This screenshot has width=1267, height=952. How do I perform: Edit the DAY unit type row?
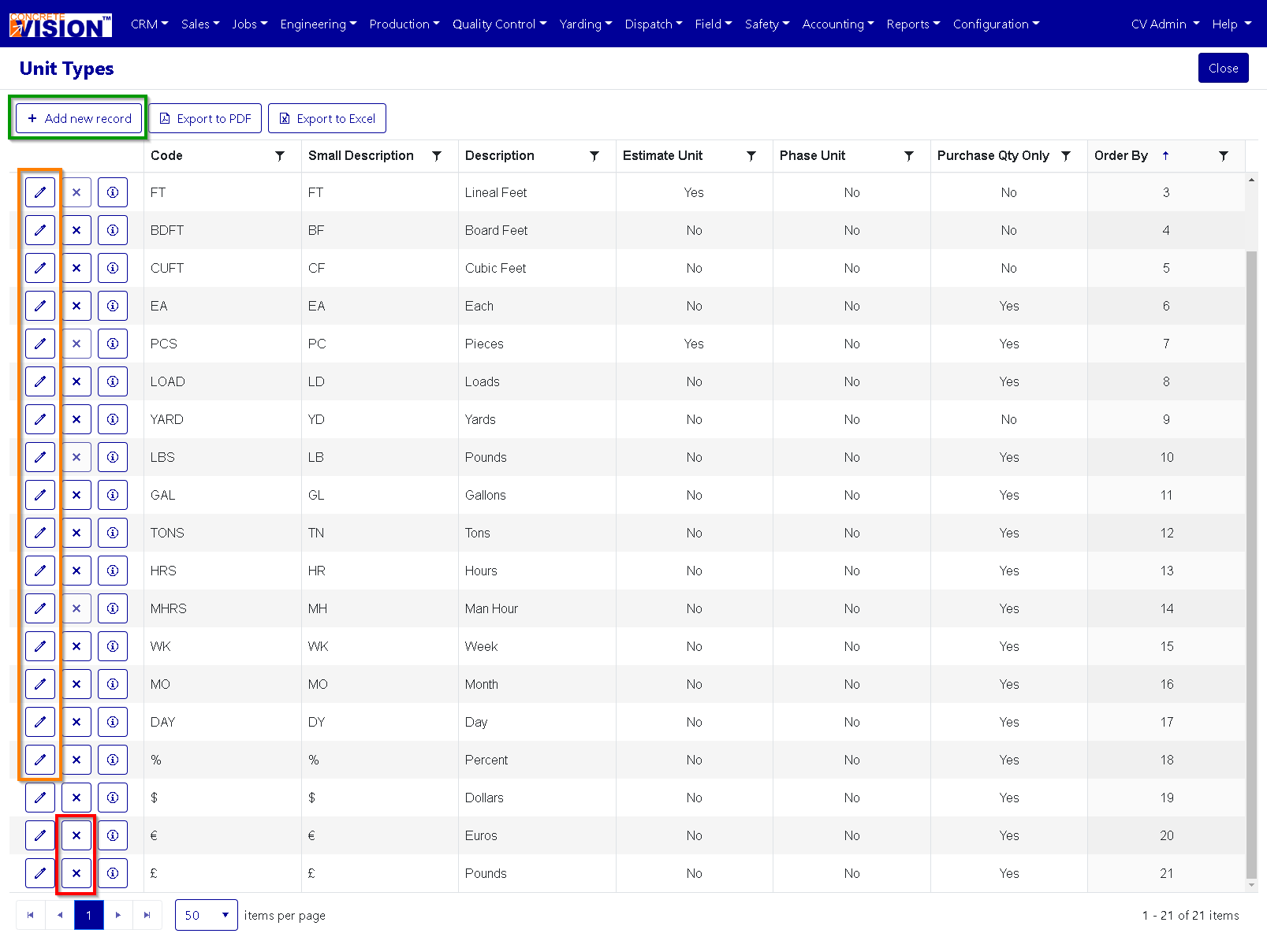pos(40,722)
